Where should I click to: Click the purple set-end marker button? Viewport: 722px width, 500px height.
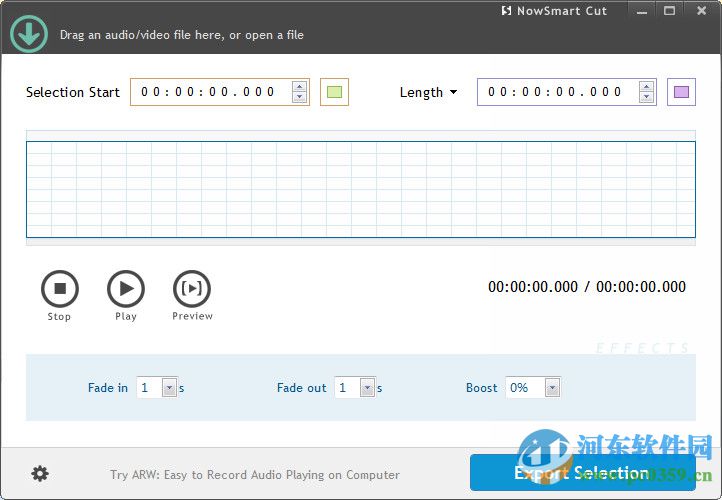[681, 92]
